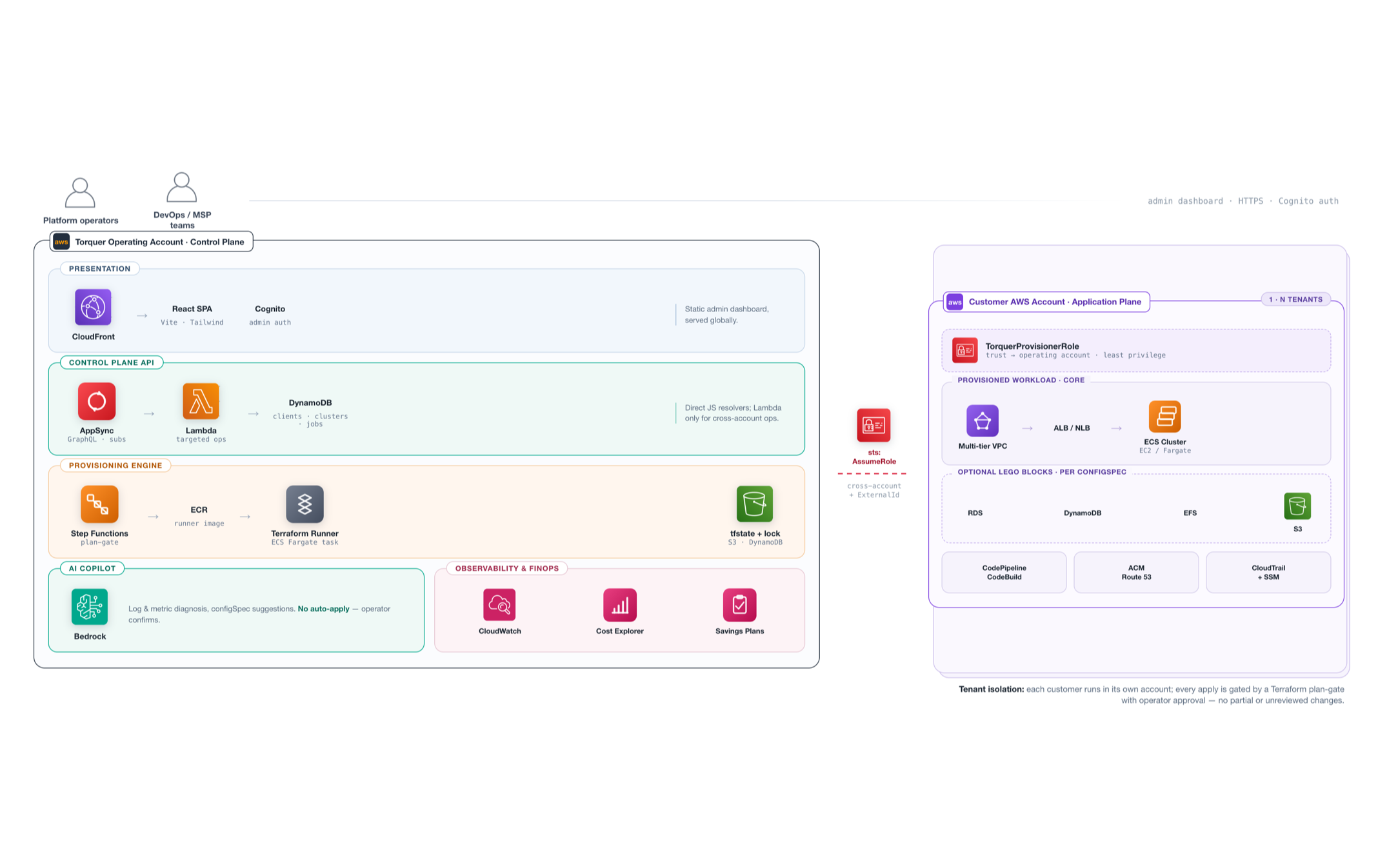
Task: Click Customer AWS Account · Application Plane title
Action: click(x=1055, y=302)
